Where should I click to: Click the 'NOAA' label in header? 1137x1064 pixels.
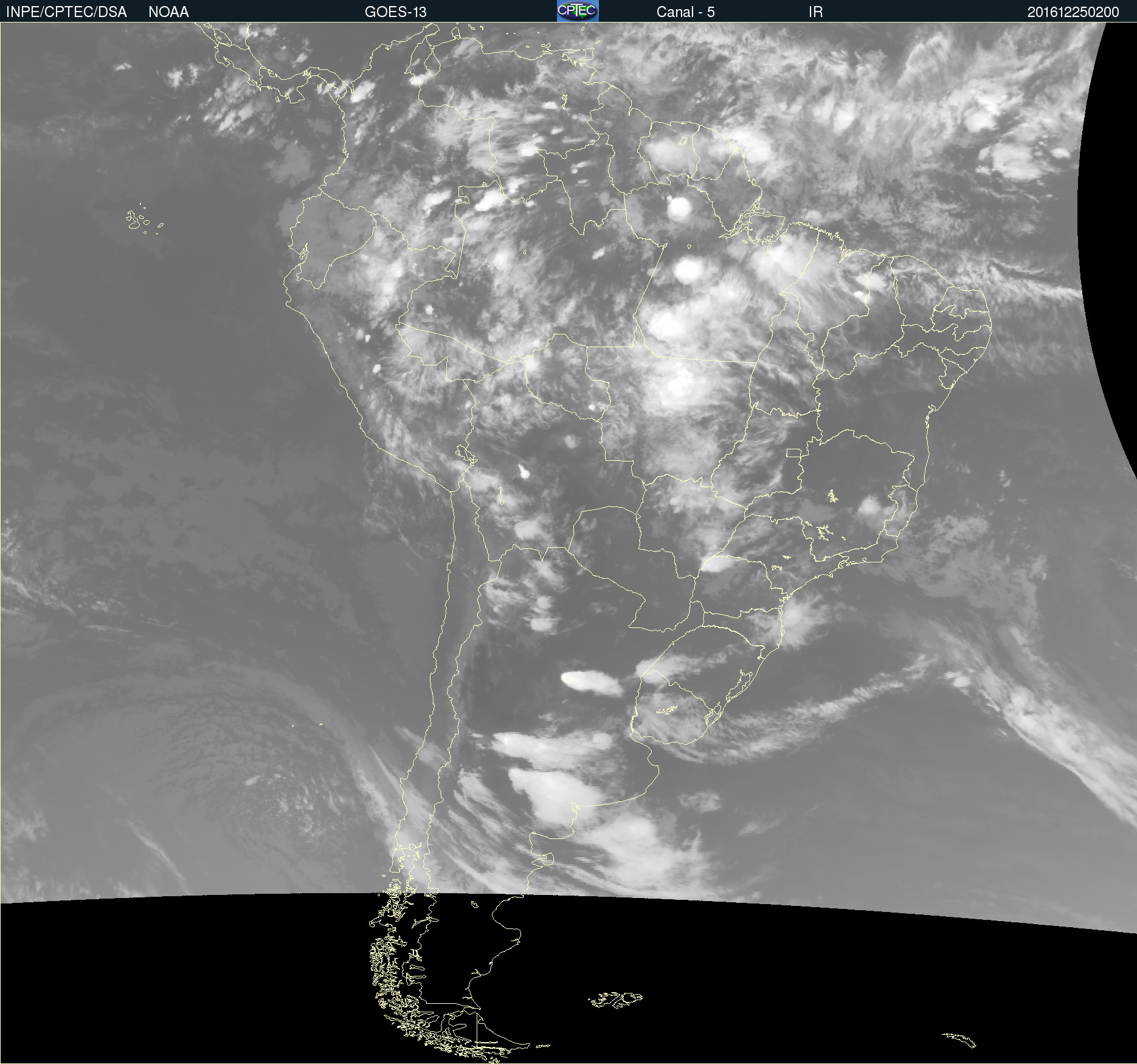click(168, 12)
